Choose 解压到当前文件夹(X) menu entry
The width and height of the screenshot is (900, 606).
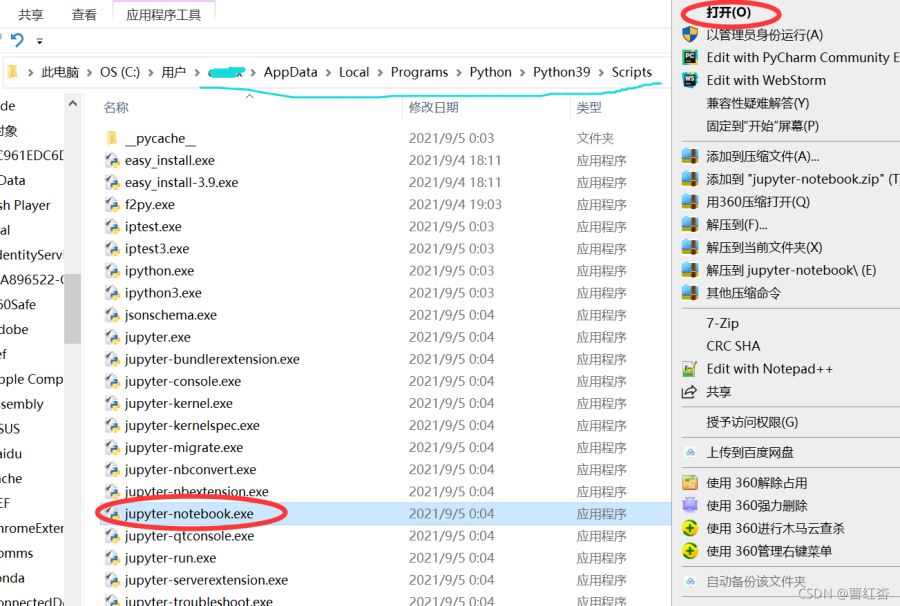(764, 247)
